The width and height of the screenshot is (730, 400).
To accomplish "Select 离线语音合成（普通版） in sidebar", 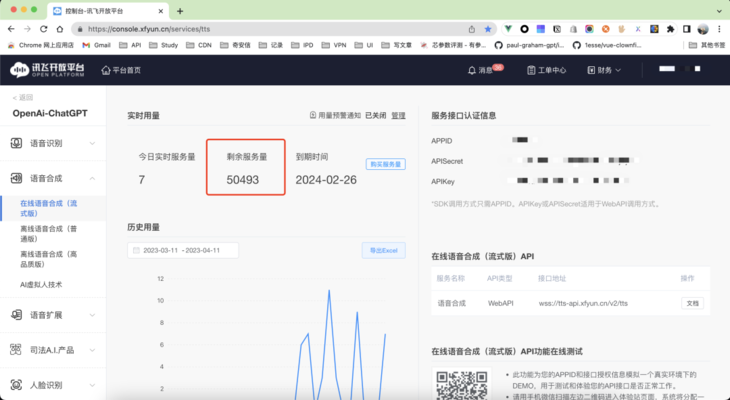I will (48, 234).
